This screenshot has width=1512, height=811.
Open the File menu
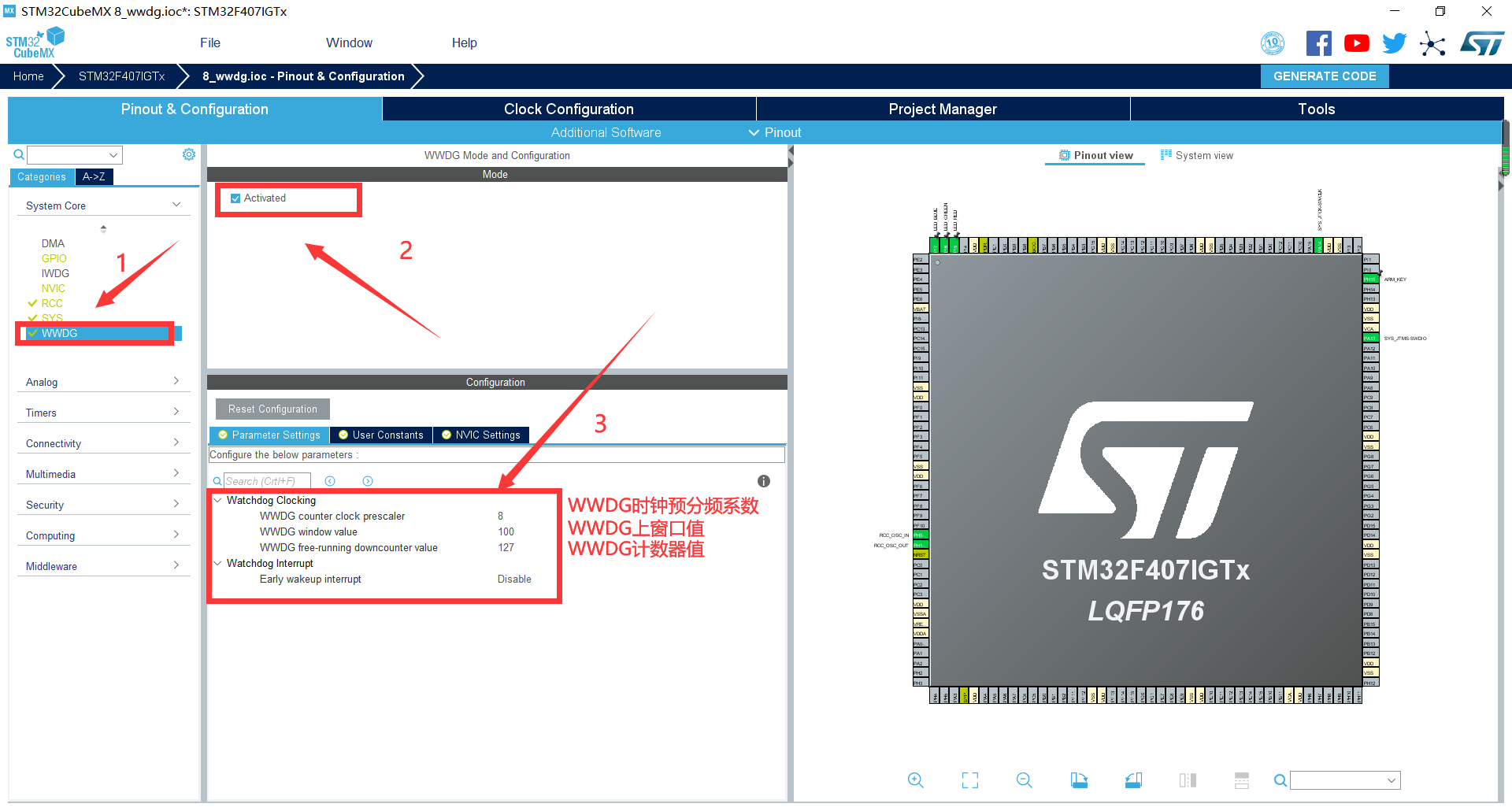click(209, 43)
